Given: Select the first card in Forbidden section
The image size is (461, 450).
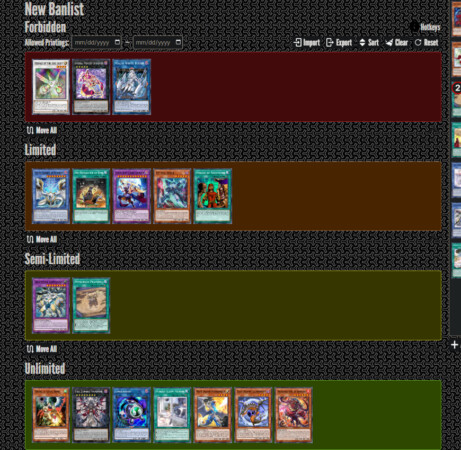Looking at the screenshot, I should tap(51, 87).
